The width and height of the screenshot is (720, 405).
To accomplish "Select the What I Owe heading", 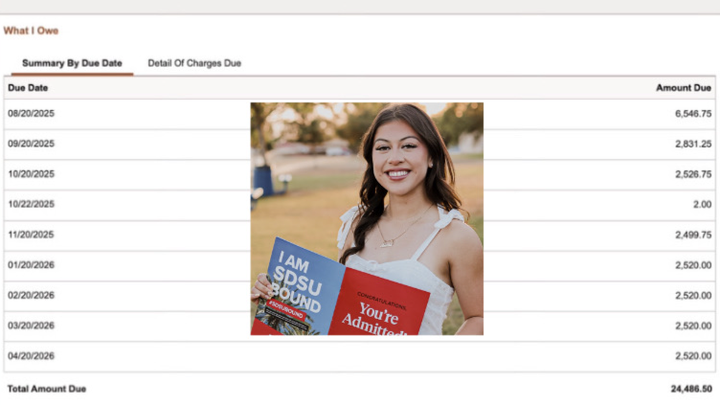I will 31,31.
